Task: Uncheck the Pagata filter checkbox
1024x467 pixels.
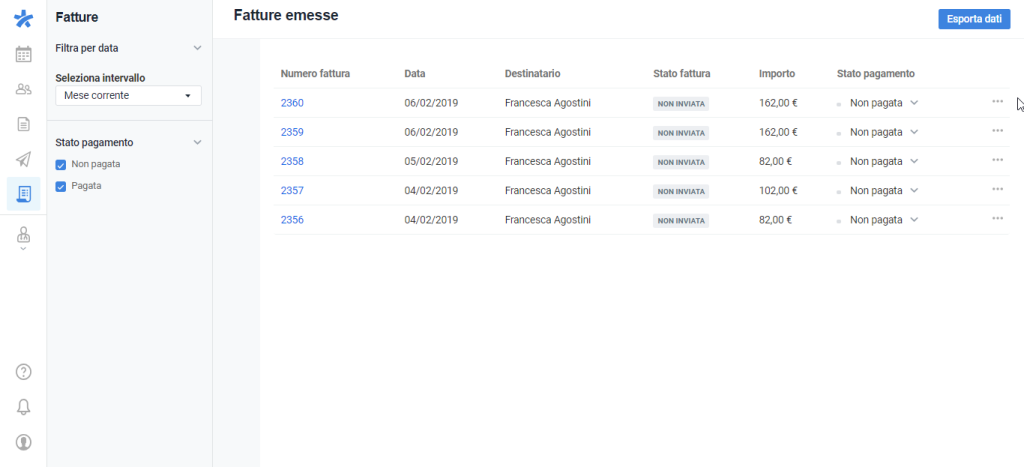Action: (x=61, y=186)
